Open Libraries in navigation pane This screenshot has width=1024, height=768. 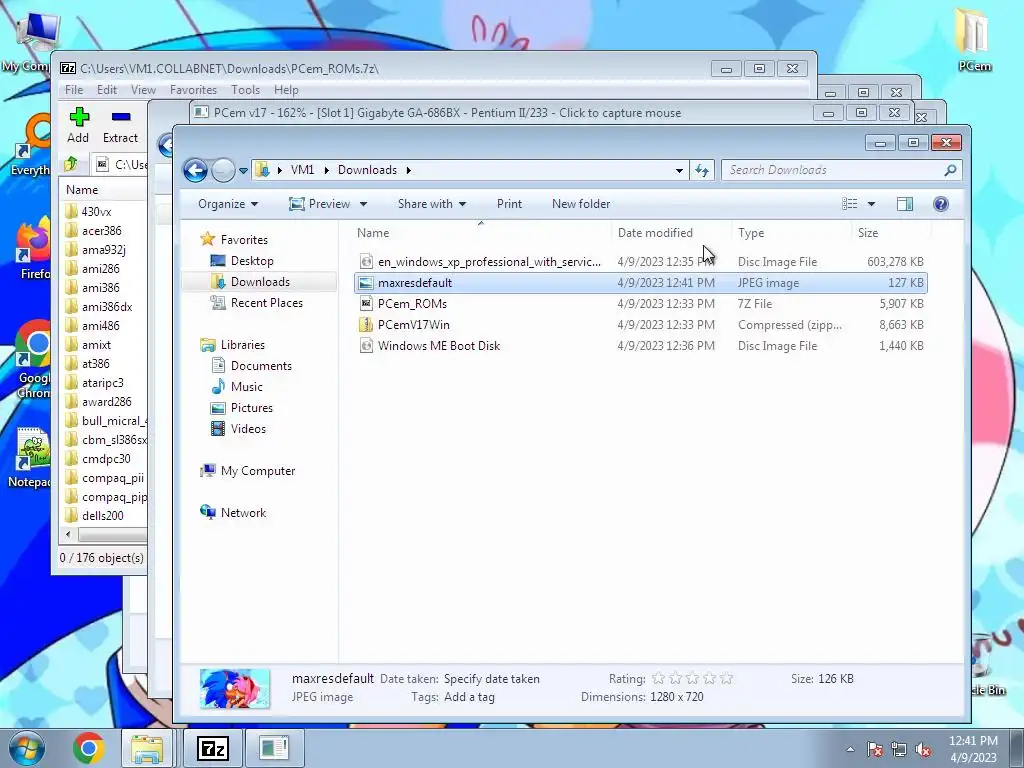[242, 345]
